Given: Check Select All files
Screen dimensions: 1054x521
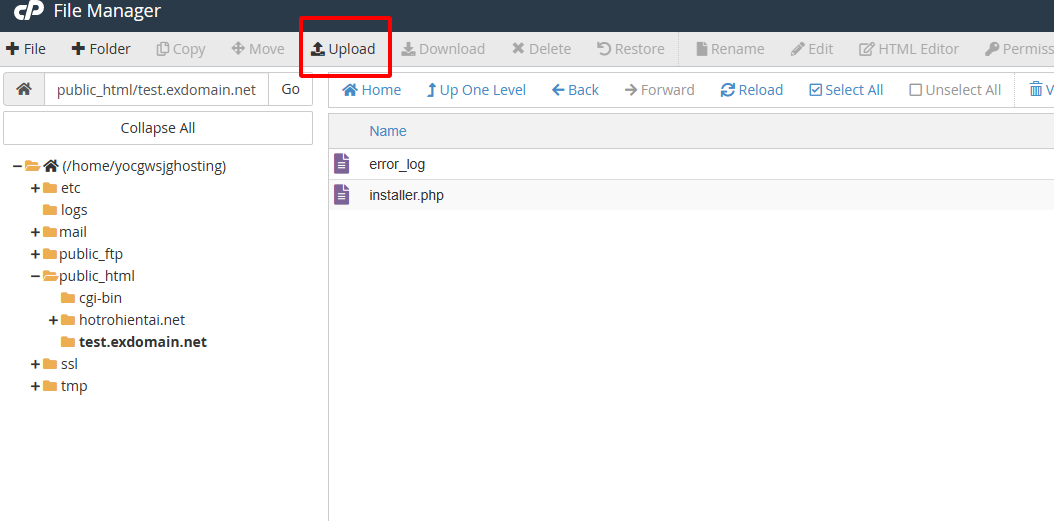Looking at the screenshot, I should point(846,90).
